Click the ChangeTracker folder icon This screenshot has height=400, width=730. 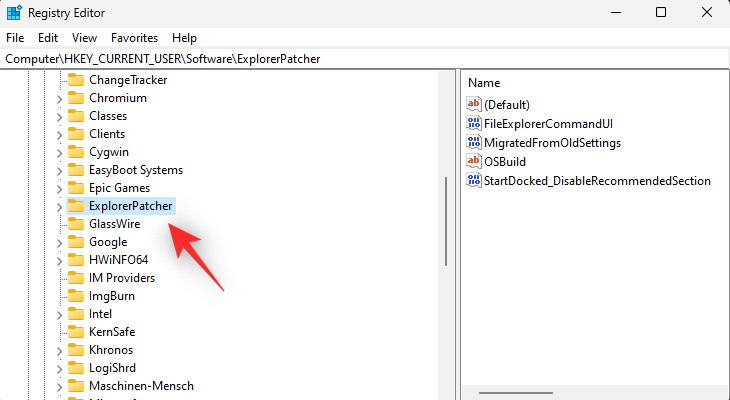[x=75, y=80]
